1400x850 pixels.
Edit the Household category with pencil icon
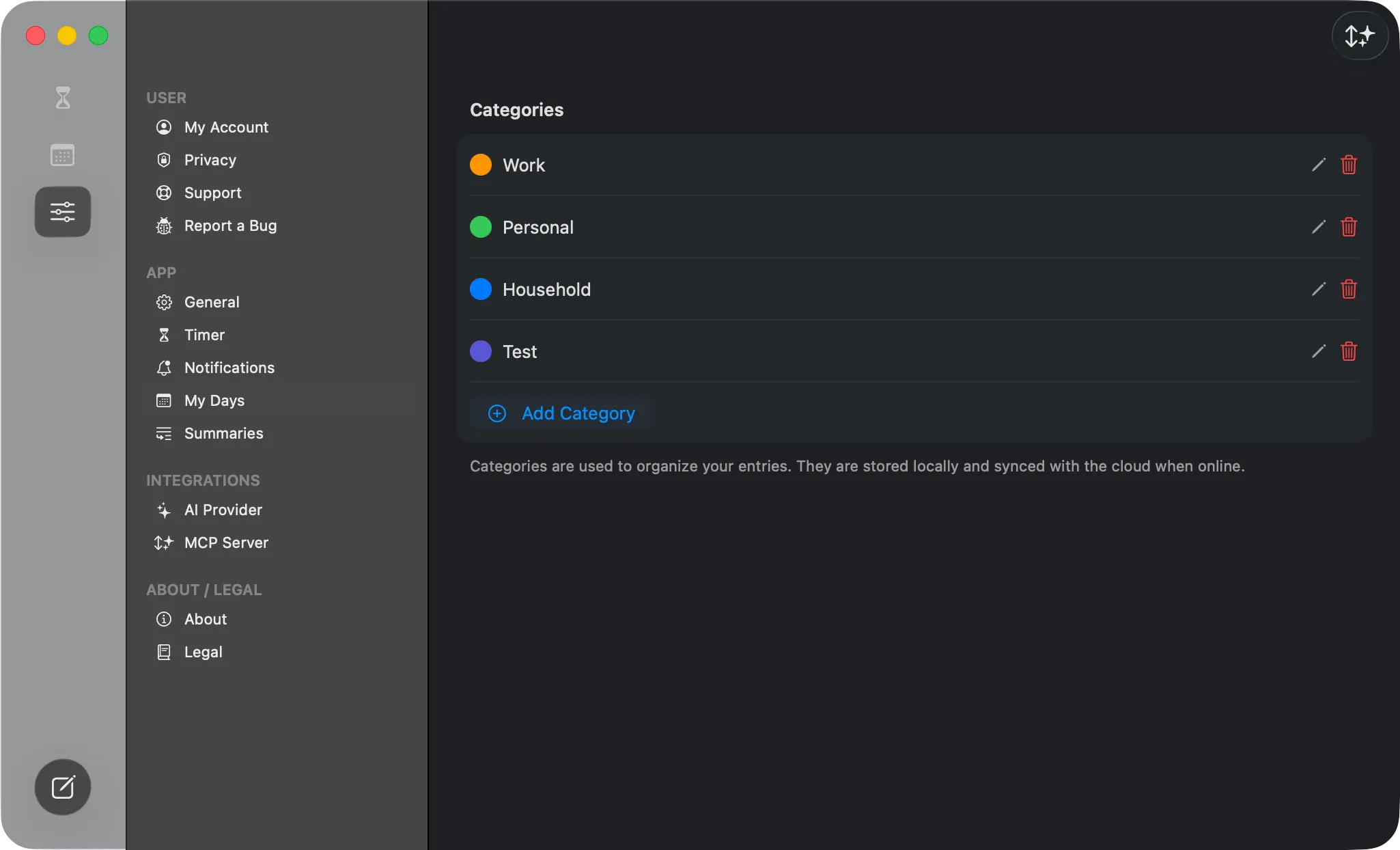pos(1319,289)
